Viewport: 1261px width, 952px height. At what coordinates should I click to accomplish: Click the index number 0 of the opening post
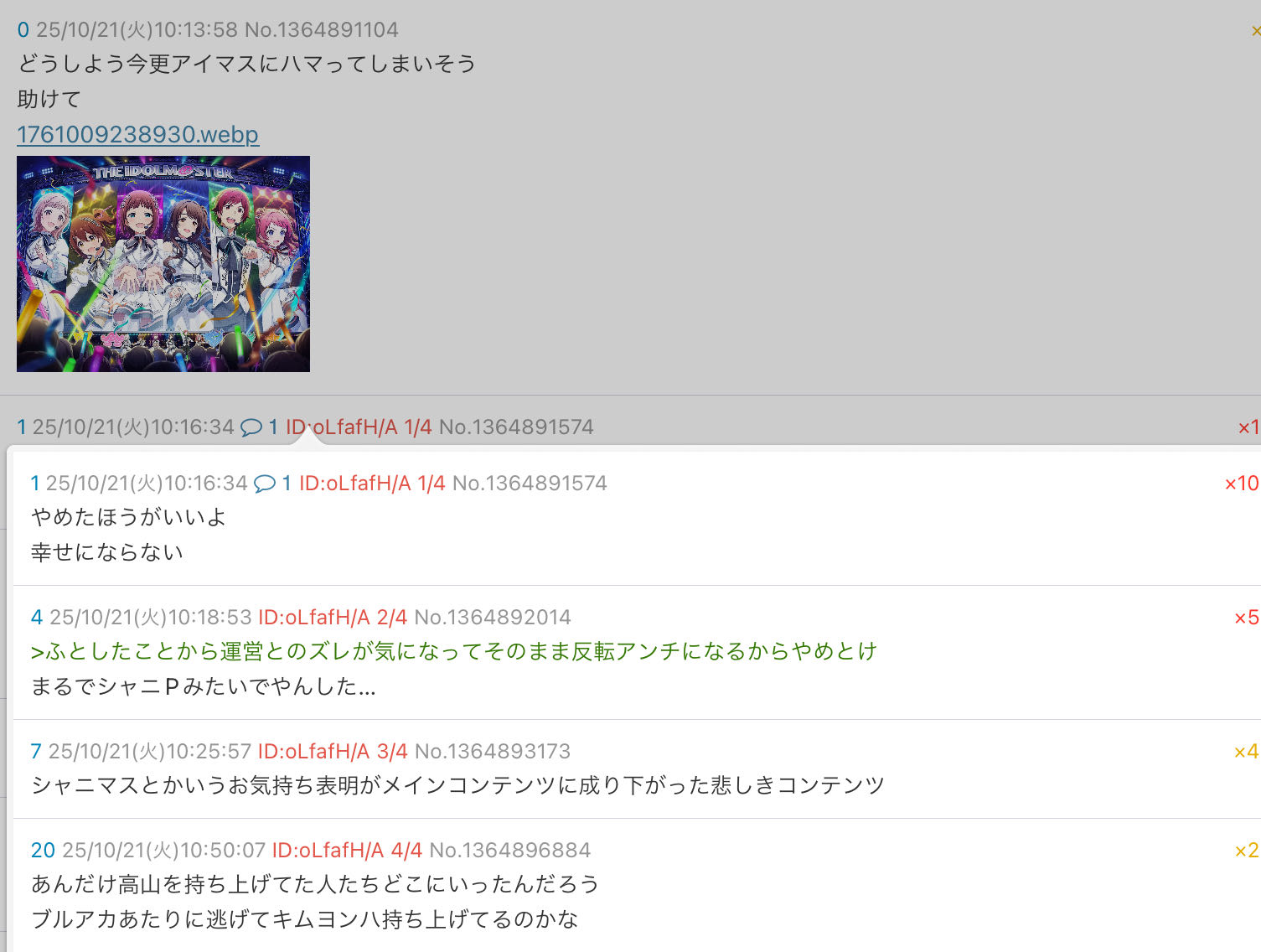click(23, 30)
